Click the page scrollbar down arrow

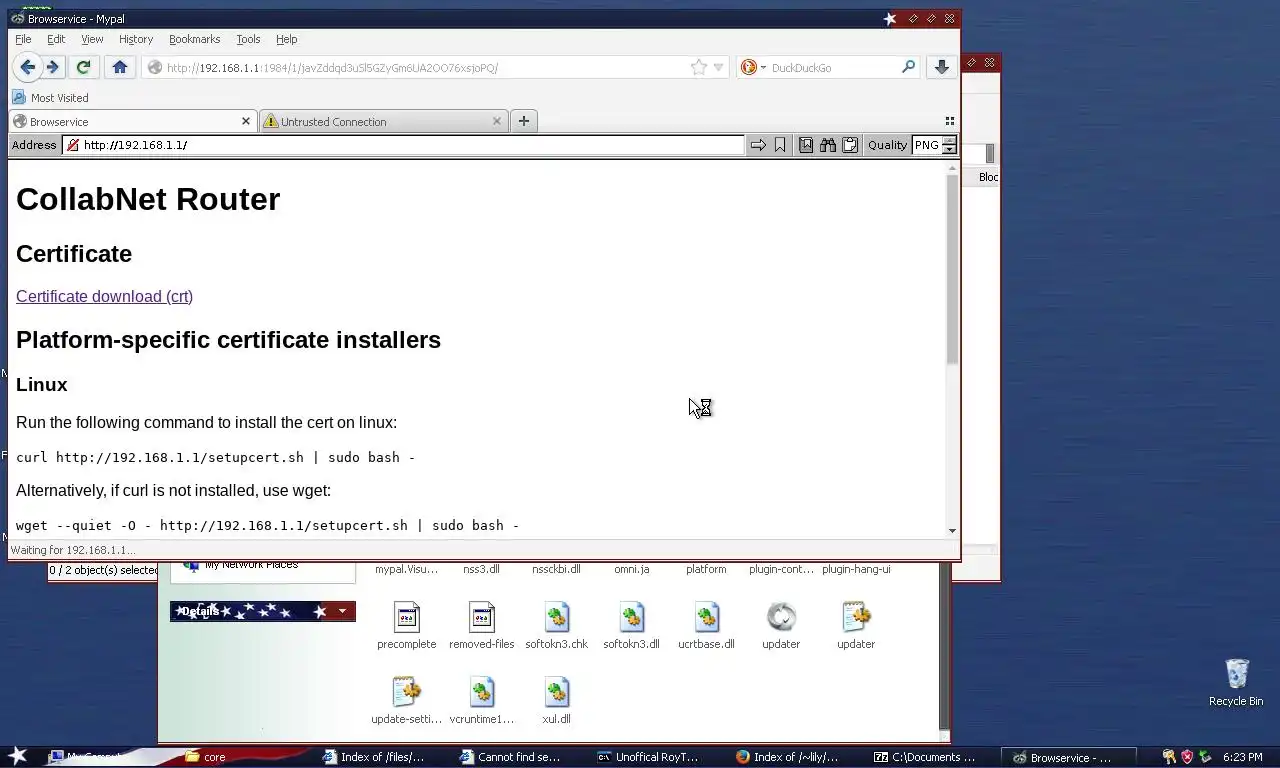pos(952,531)
